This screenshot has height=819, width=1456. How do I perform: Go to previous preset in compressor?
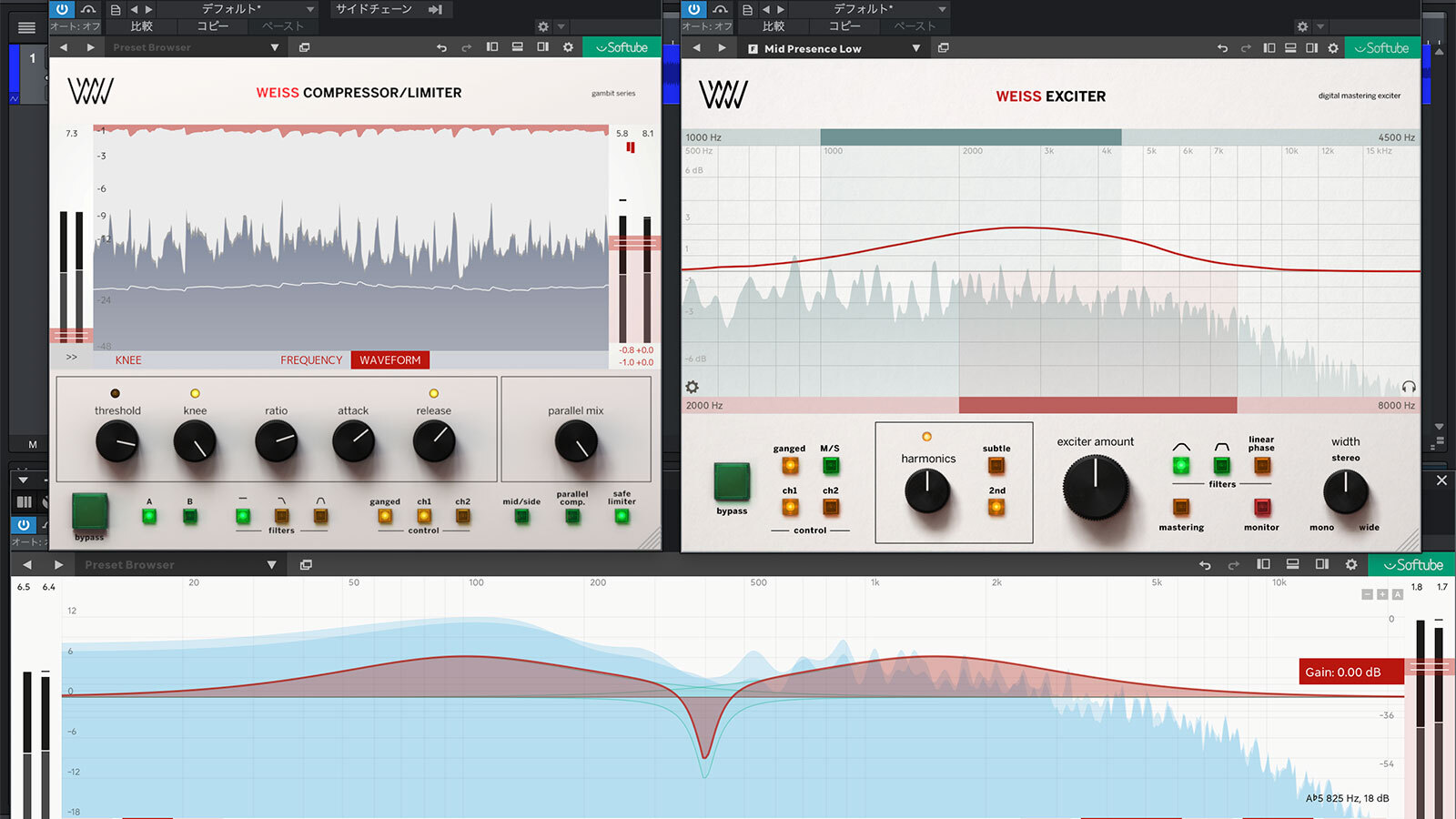tap(63, 47)
